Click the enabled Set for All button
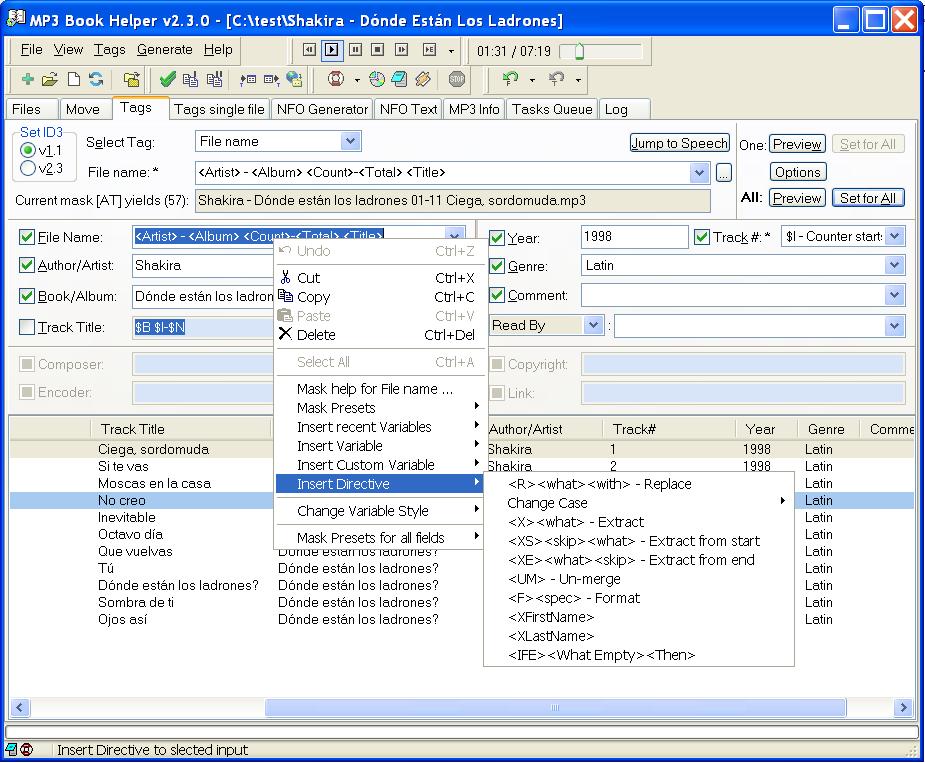The image size is (925, 763). tap(868, 198)
